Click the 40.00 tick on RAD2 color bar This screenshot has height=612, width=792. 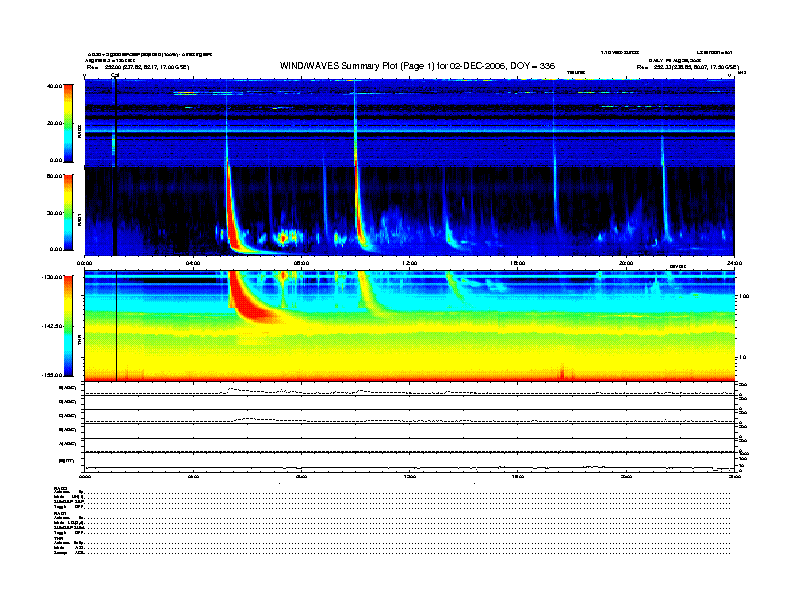[x=55, y=86]
